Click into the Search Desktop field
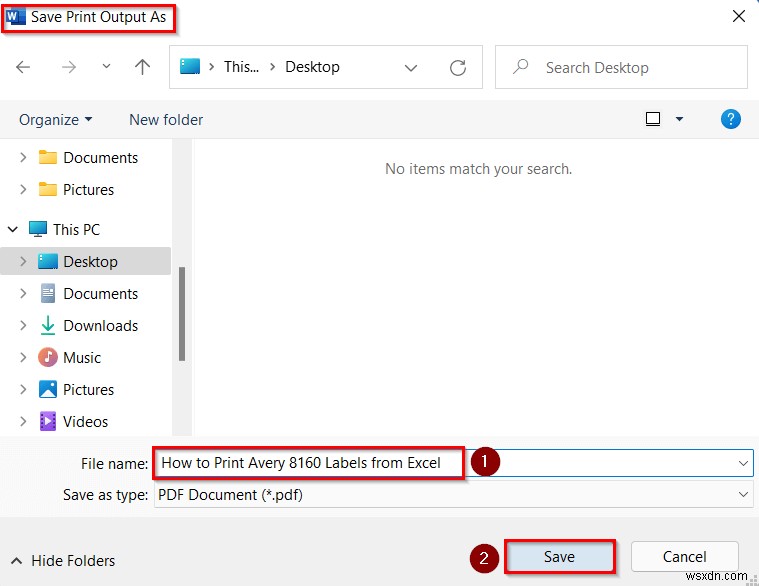759x586 pixels. point(622,67)
